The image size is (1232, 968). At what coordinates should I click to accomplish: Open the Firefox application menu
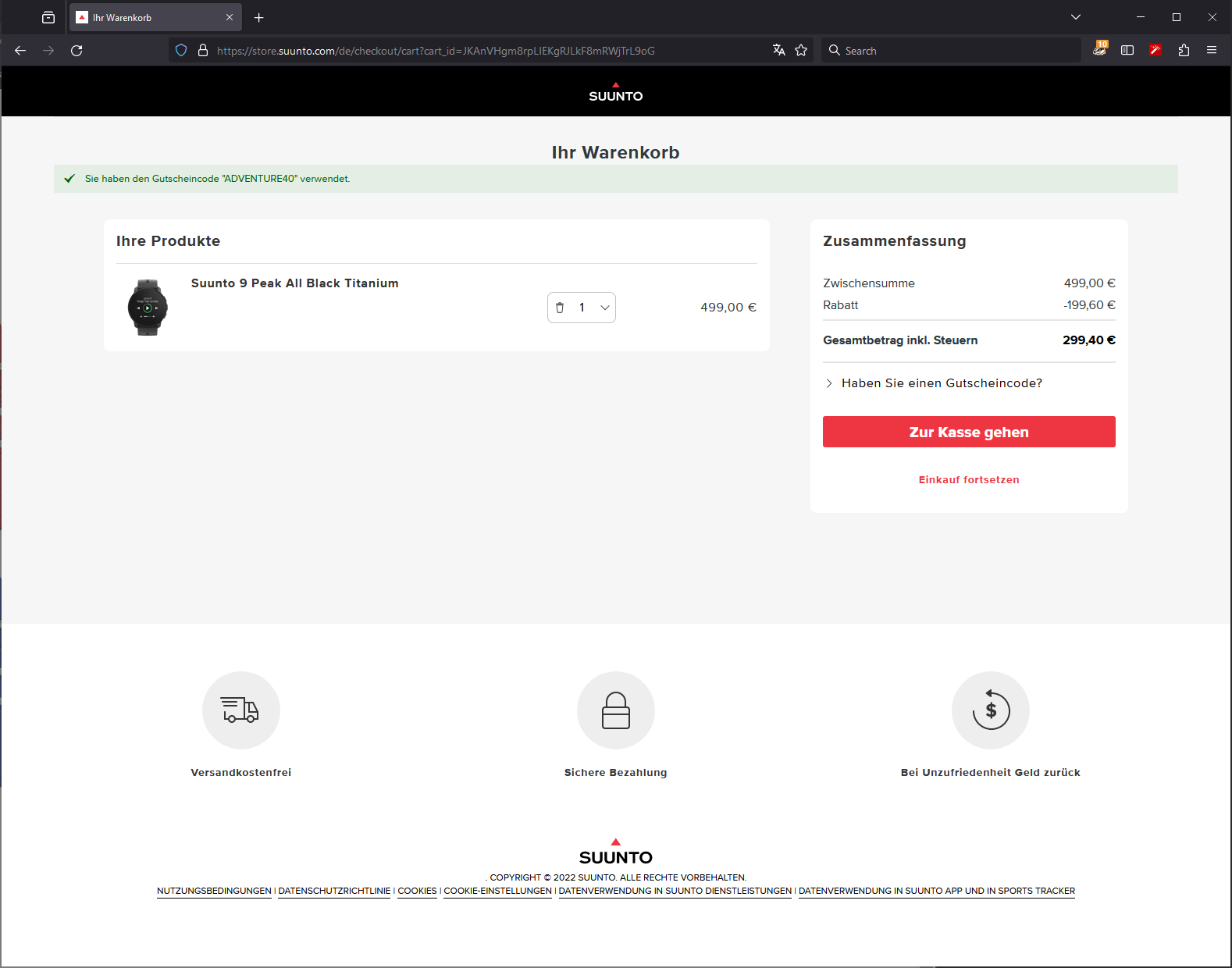coord(1212,51)
